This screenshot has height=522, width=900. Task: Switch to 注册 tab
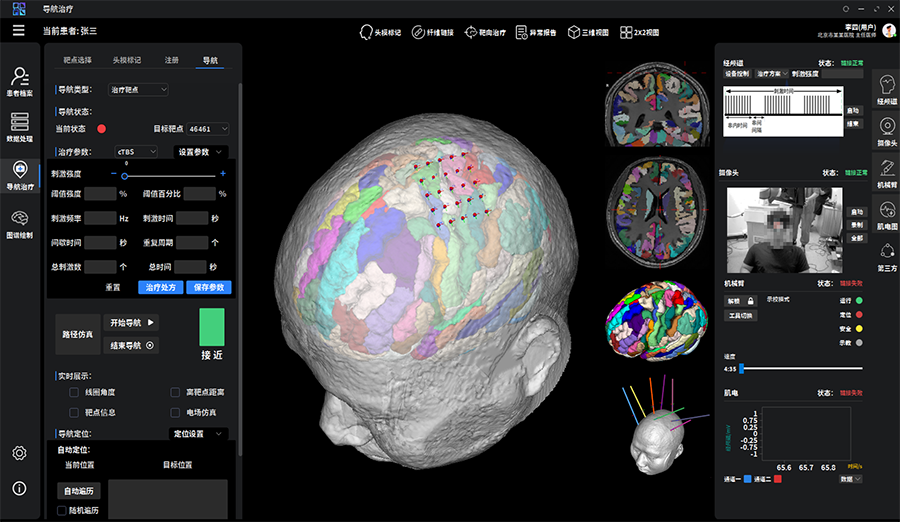[172, 60]
